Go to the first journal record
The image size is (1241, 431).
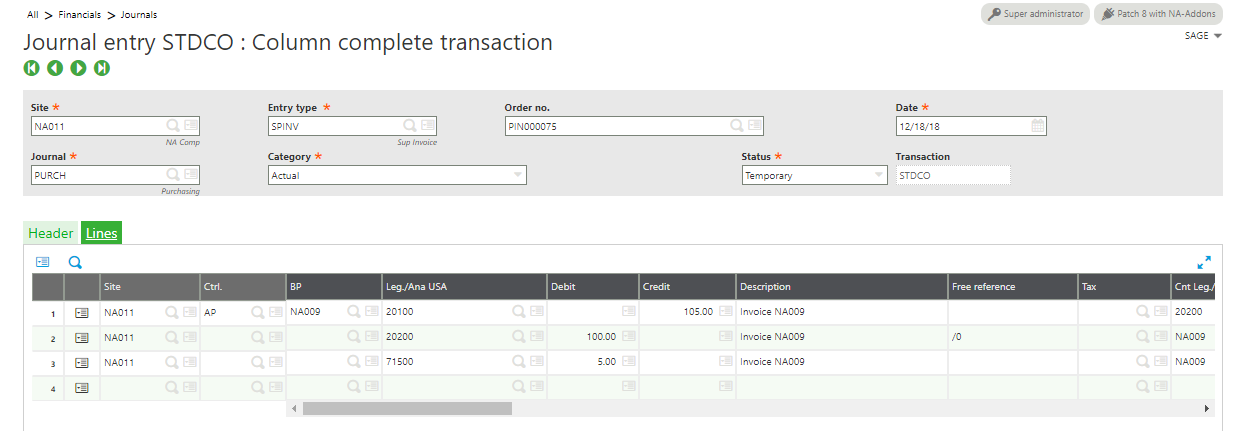tap(31, 68)
